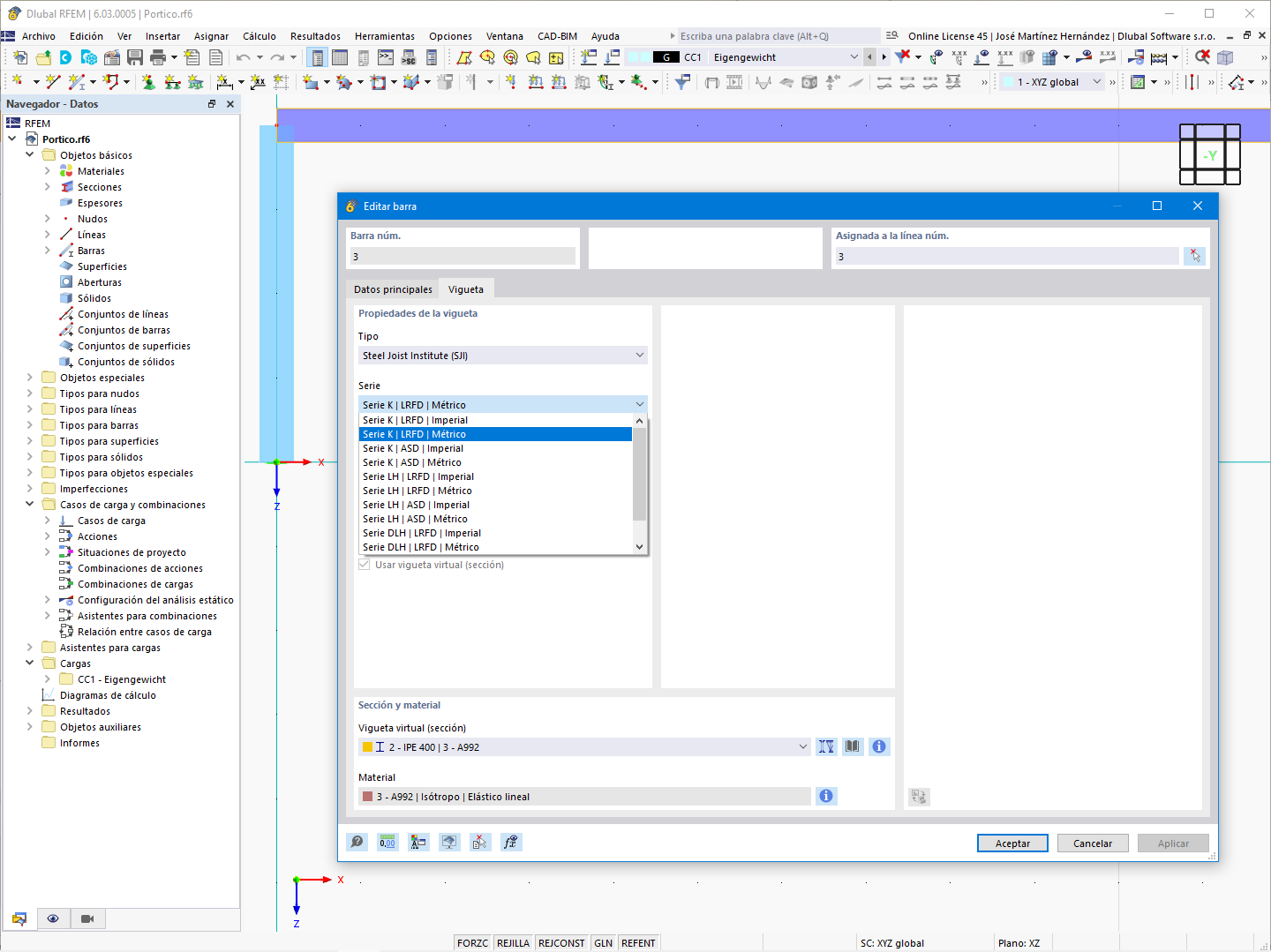The width and height of the screenshot is (1271, 952).
Task: Toggle the navigator panel toolbar button
Action: point(317,57)
